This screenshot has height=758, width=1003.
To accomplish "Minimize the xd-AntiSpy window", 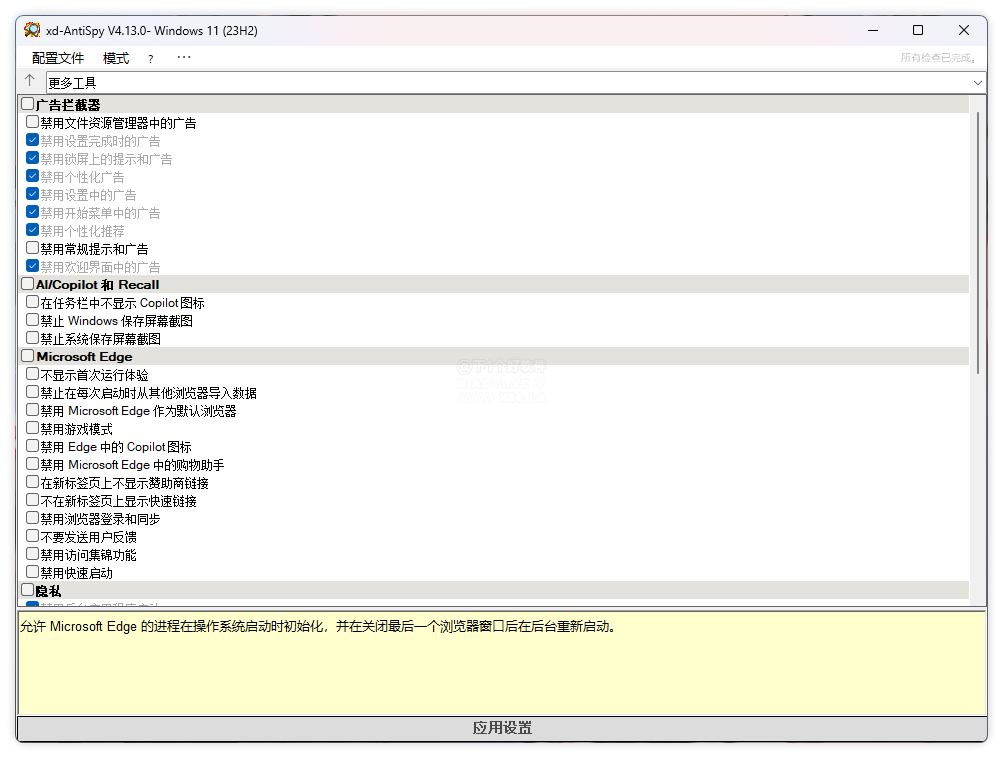I will point(873,30).
